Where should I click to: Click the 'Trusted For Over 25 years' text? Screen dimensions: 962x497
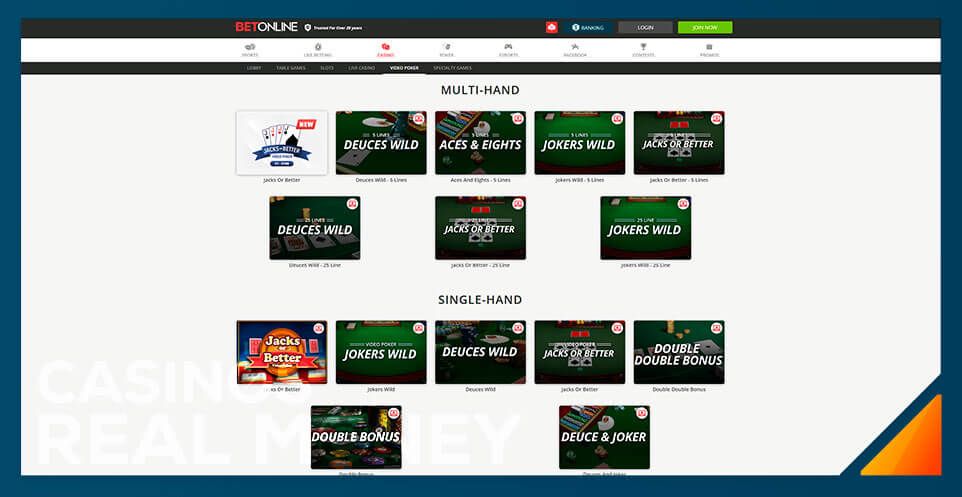[339, 28]
